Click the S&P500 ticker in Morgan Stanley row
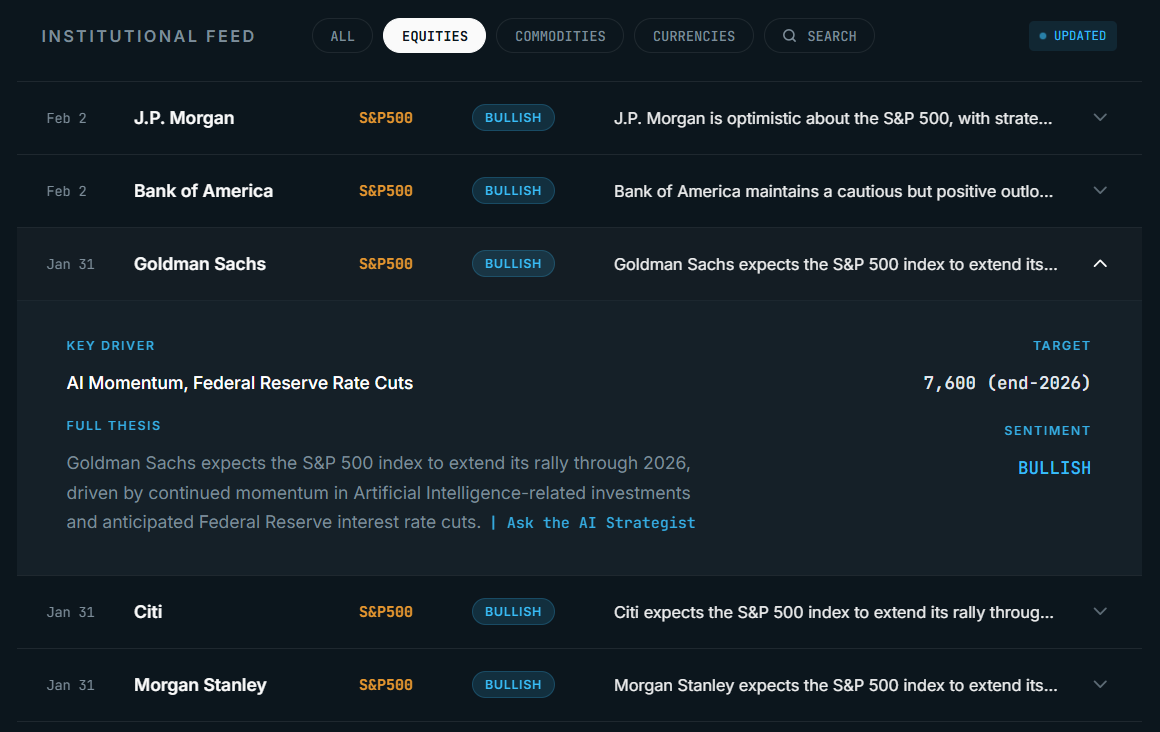1160x732 pixels. tap(385, 685)
